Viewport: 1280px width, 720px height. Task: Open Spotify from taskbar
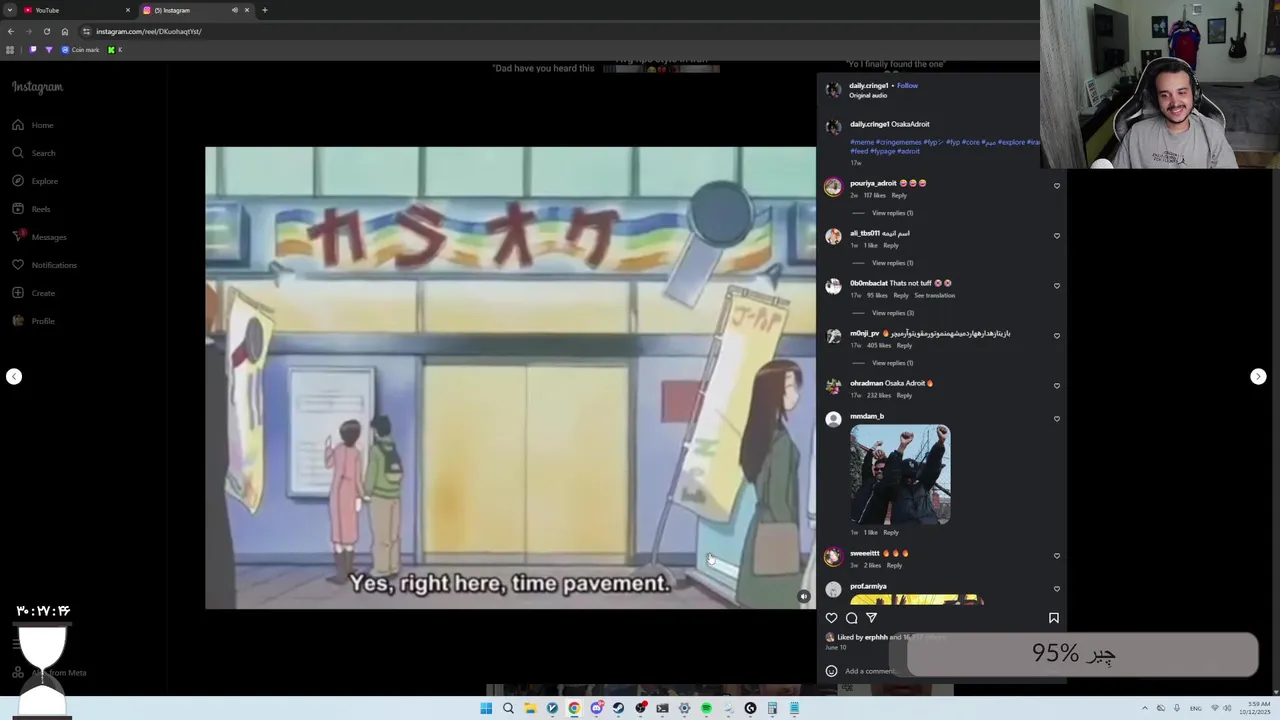click(706, 708)
